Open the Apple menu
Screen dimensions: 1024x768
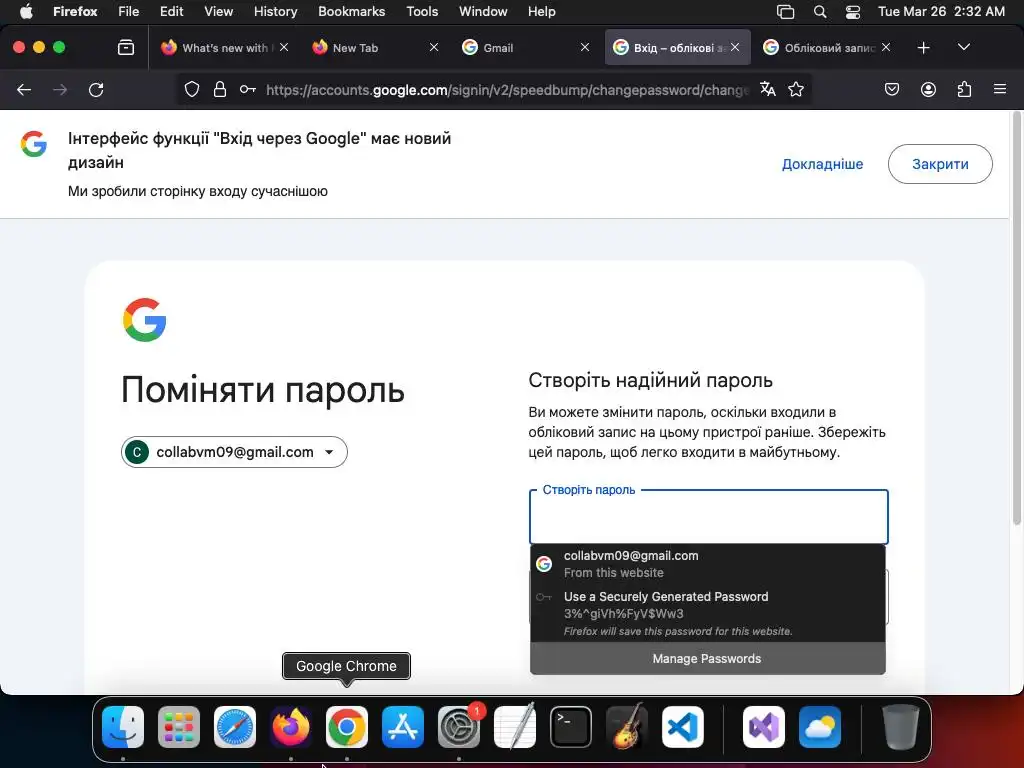[26, 11]
